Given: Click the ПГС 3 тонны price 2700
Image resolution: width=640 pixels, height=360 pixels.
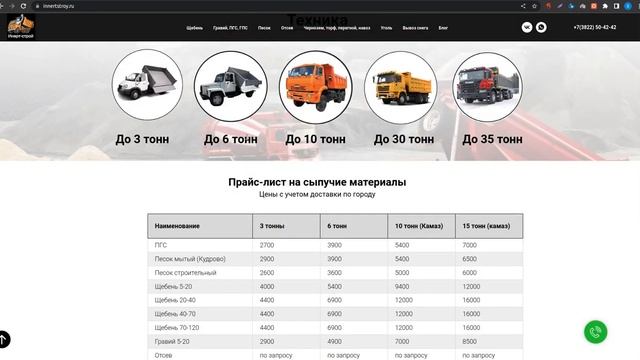Looking at the screenshot, I should coord(267,245).
